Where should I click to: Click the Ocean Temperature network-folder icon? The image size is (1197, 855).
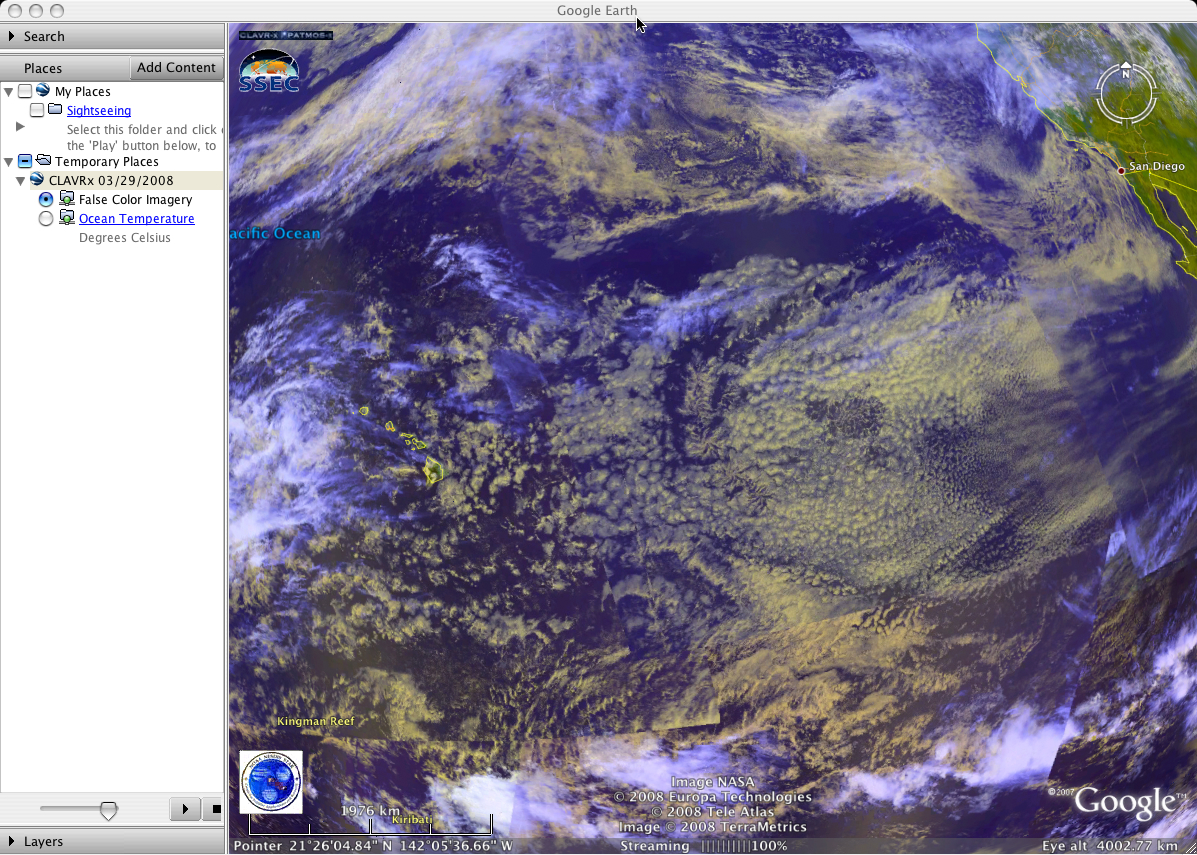pos(67,218)
